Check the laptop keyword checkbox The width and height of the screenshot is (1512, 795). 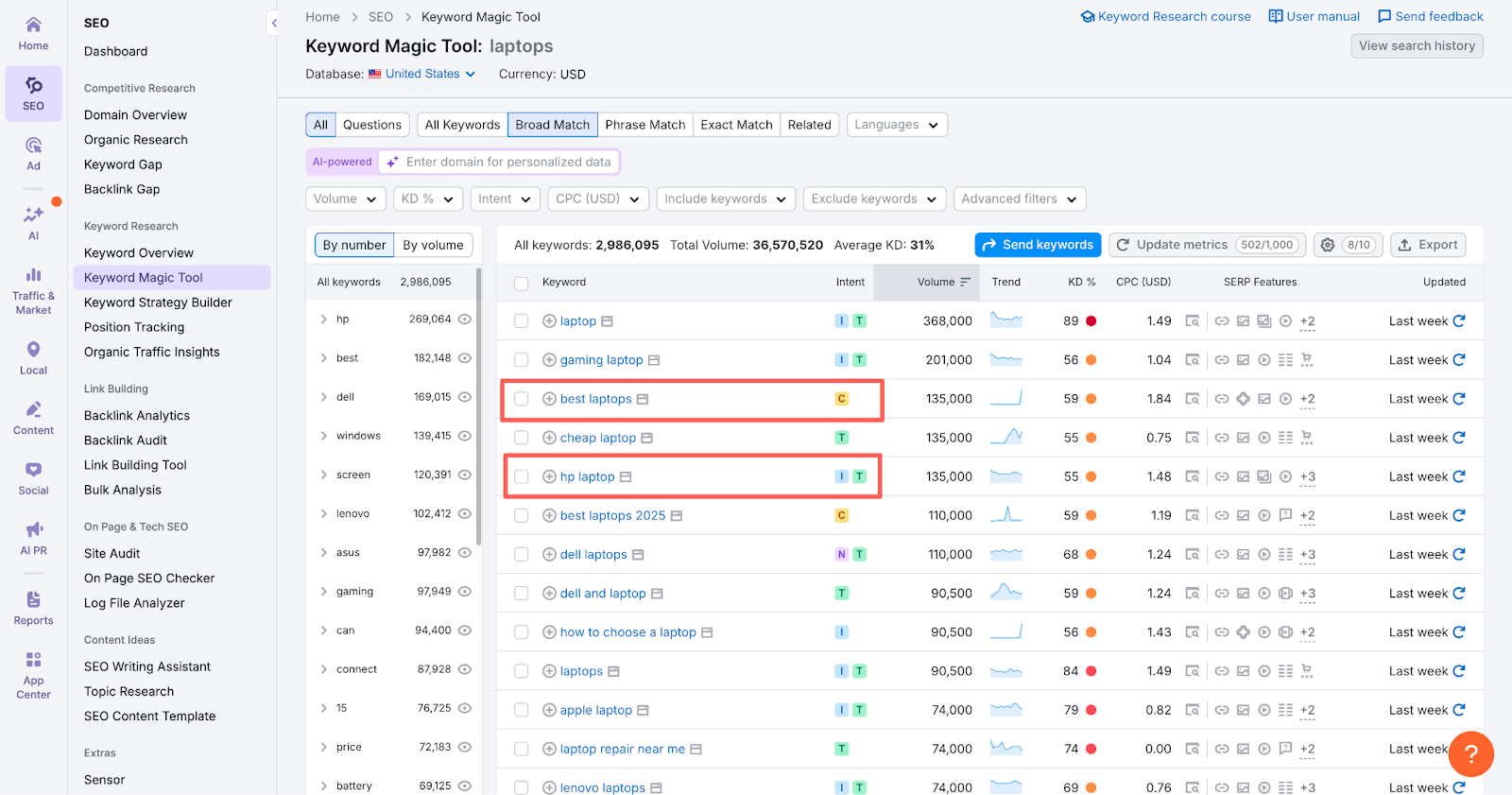pos(521,321)
